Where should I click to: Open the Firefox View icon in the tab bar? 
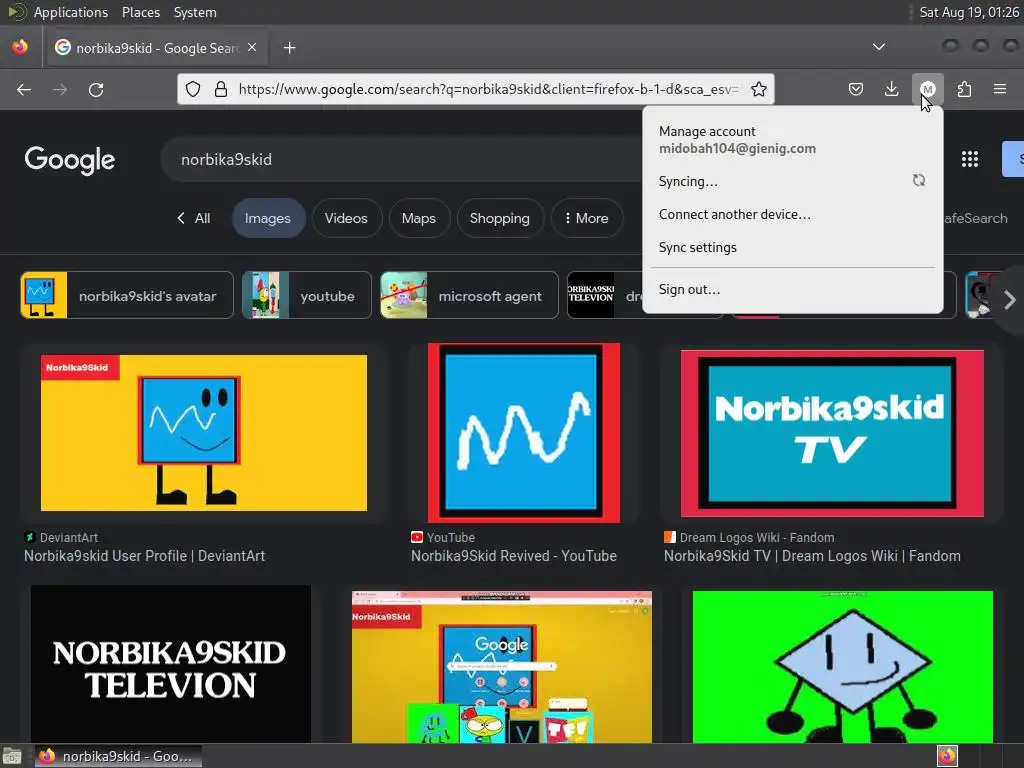click(20, 47)
